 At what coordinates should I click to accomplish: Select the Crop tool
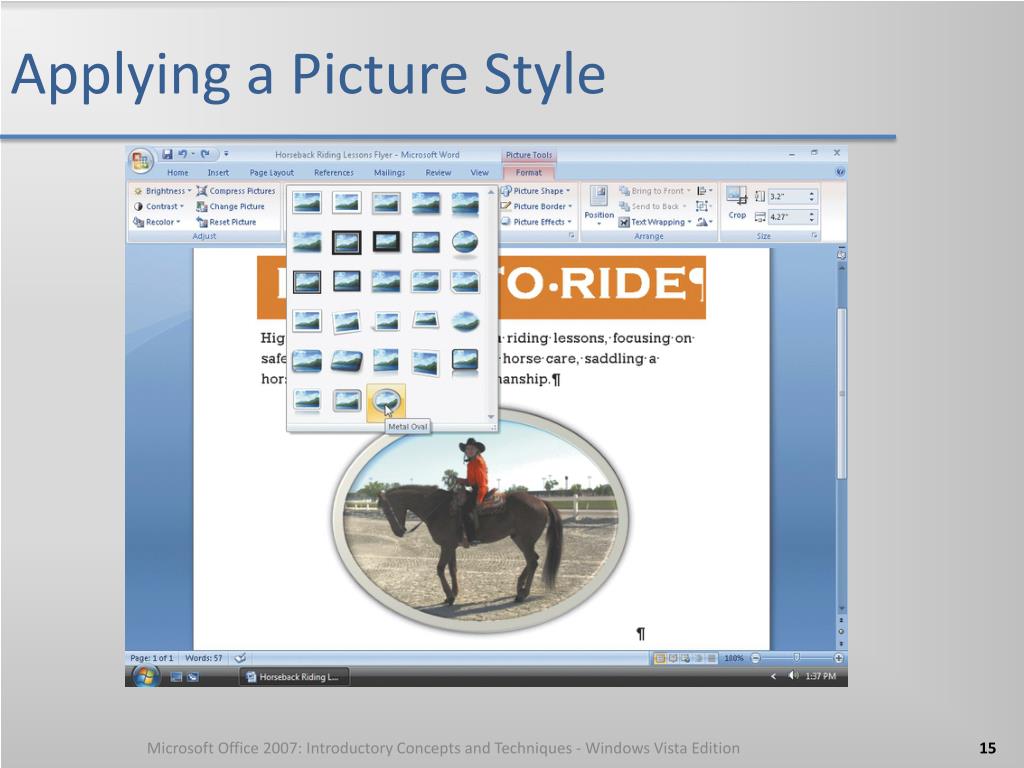coord(737,202)
